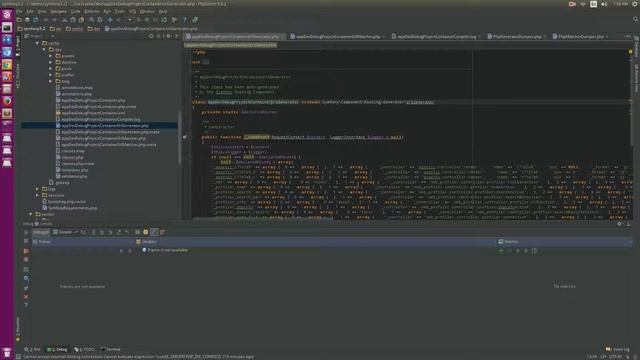Click the Cut scissors toolbar icon
The image size is (640, 360).
click(64, 20)
